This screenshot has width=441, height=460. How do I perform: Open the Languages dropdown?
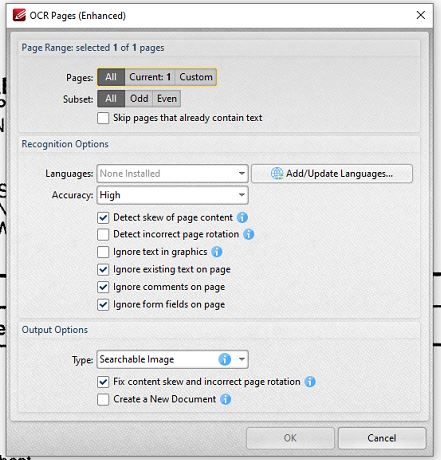click(172, 173)
